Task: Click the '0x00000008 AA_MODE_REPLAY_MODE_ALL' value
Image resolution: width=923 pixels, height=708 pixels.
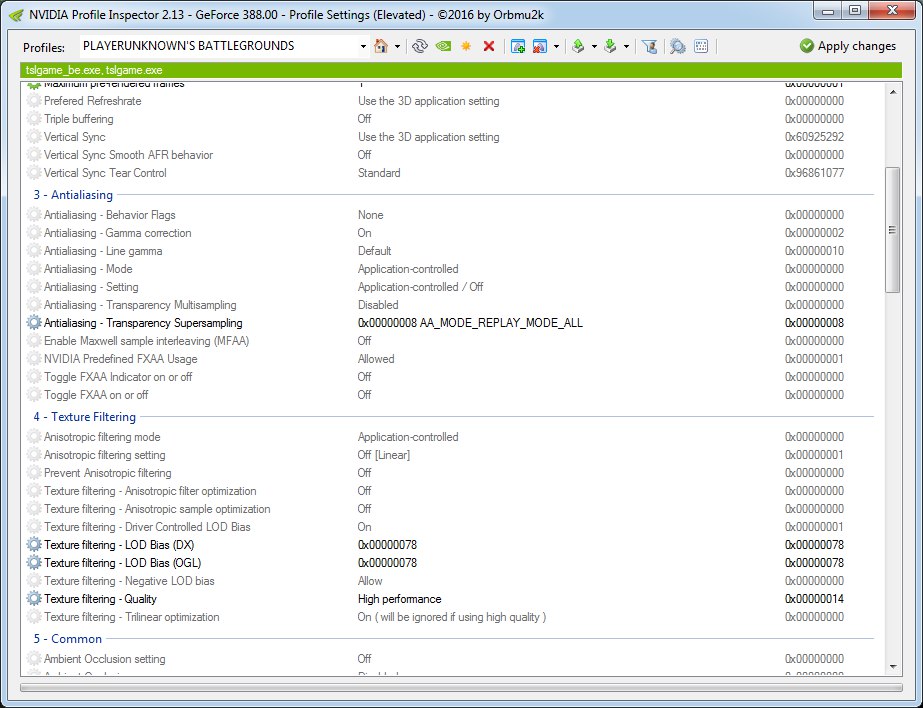Action: point(470,323)
